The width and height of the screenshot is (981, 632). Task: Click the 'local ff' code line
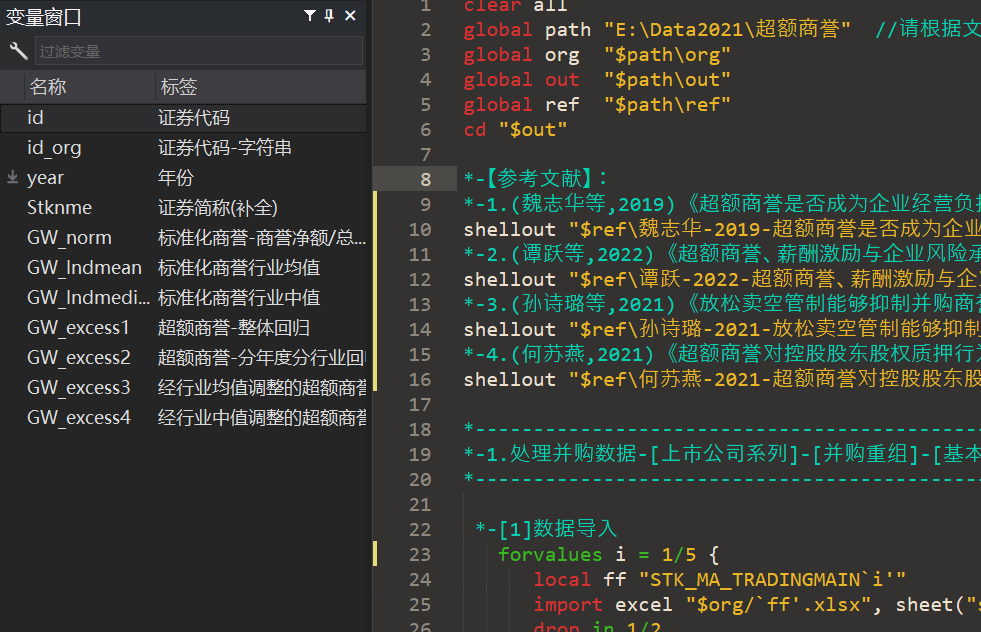(x=719, y=579)
